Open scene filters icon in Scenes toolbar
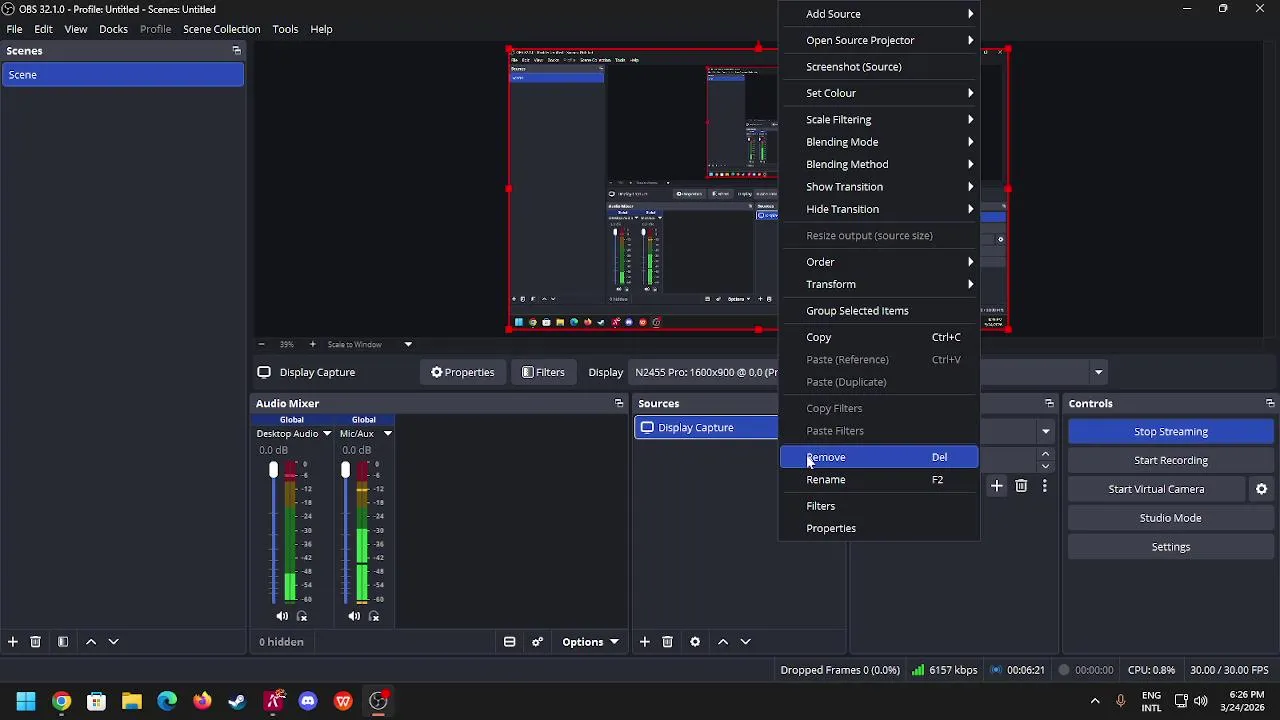 pyautogui.click(x=62, y=642)
